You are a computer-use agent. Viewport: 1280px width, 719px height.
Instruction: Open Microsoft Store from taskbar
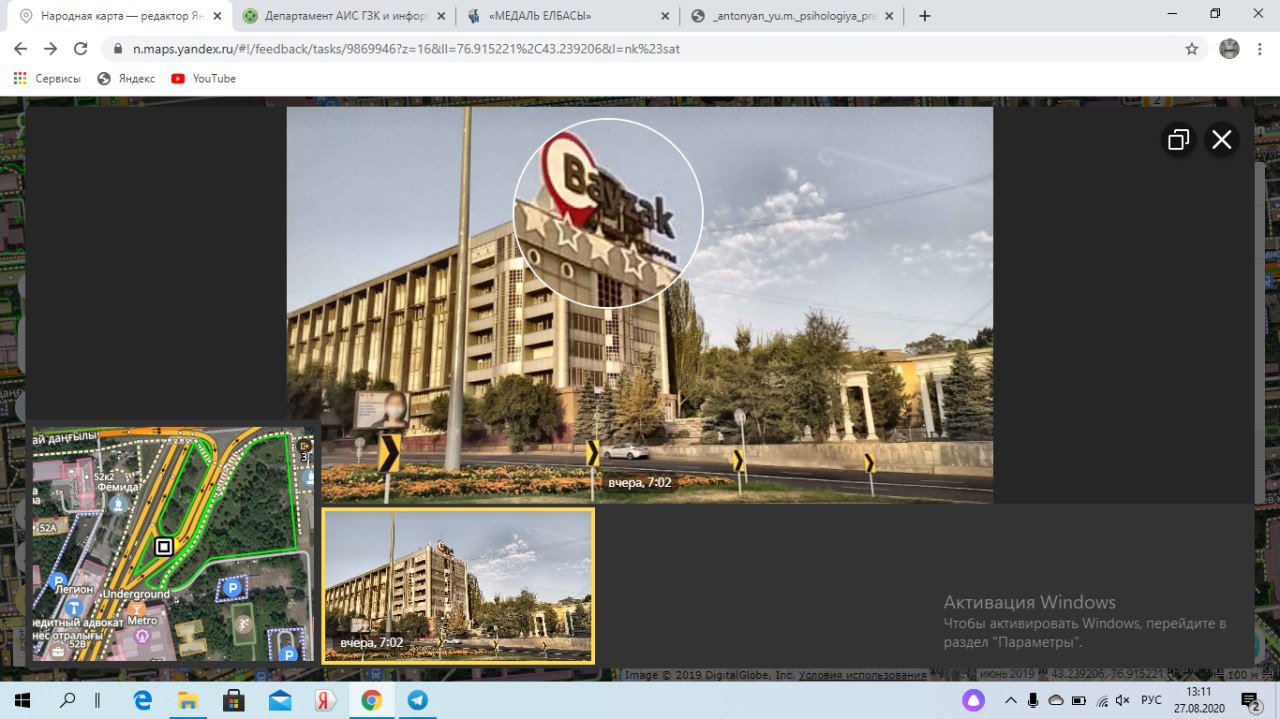[234, 700]
